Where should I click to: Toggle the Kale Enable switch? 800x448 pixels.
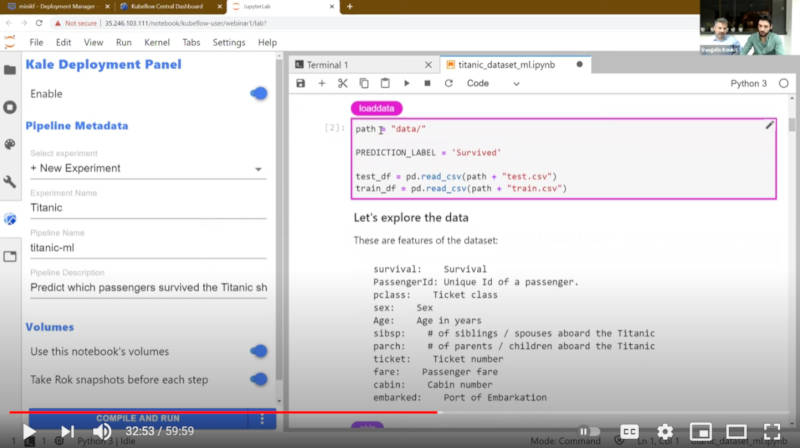click(259, 93)
